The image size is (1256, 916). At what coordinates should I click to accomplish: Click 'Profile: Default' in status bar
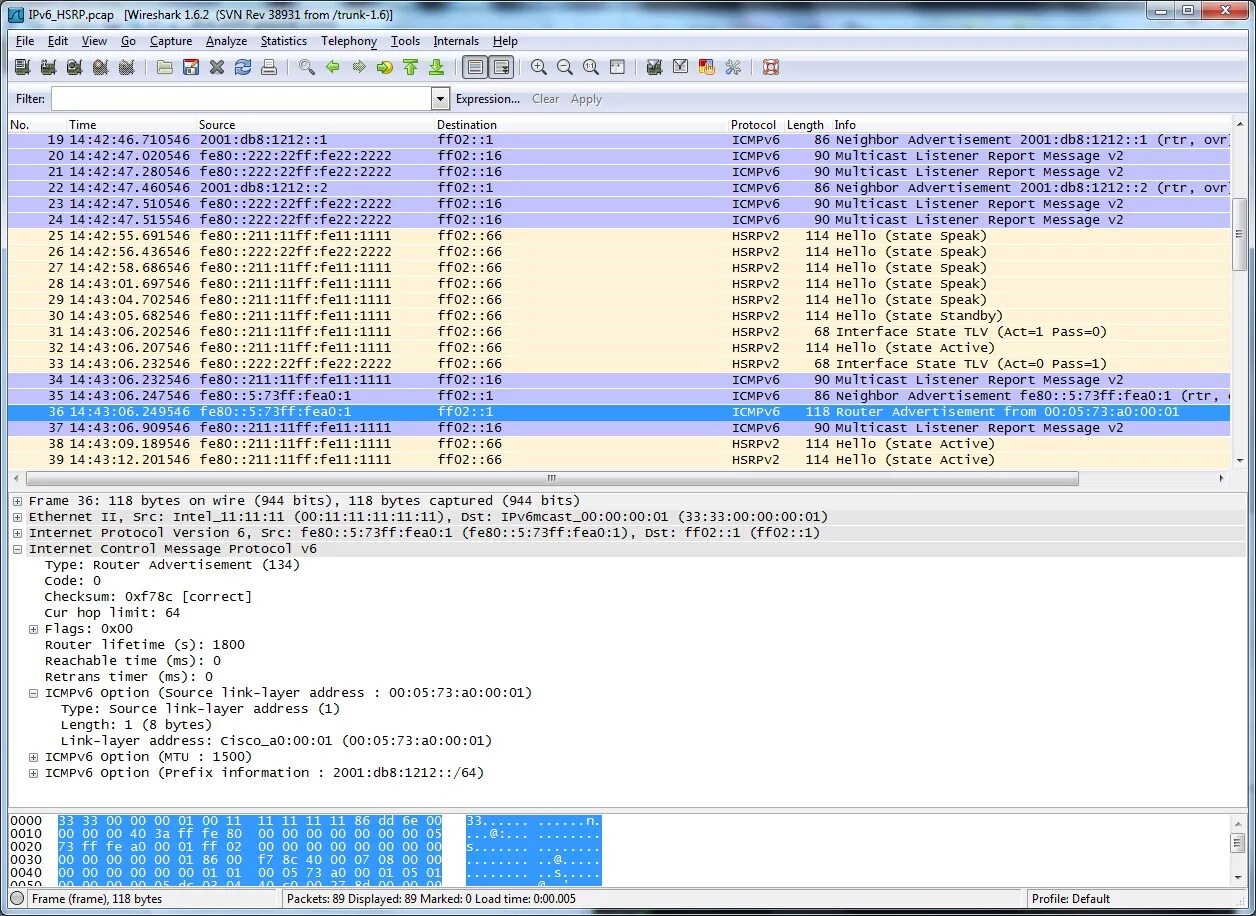click(1071, 899)
